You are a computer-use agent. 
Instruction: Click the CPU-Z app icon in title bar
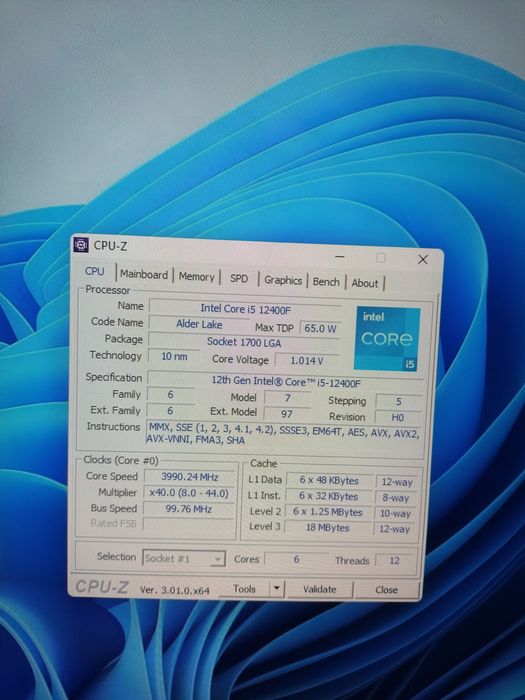coord(81,245)
